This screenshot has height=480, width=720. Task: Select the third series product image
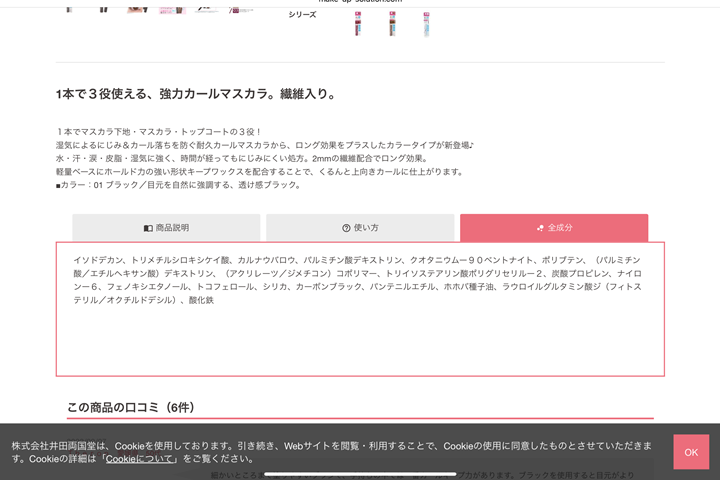tap(426, 22)
